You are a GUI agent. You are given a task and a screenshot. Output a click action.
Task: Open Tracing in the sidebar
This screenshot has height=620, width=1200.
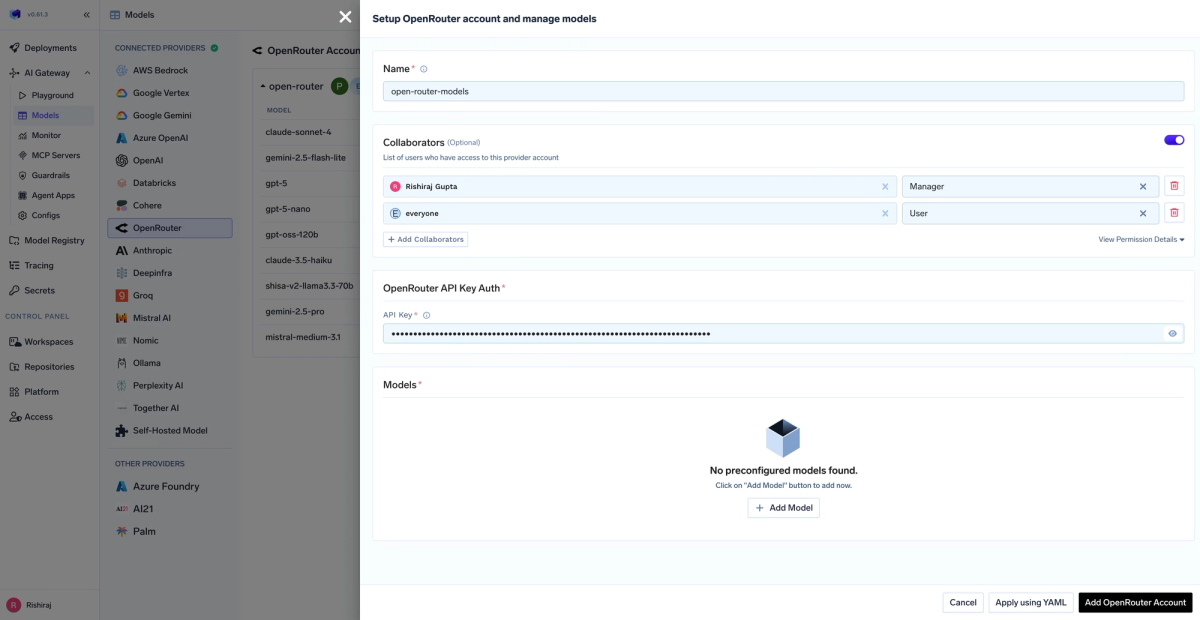39,265
